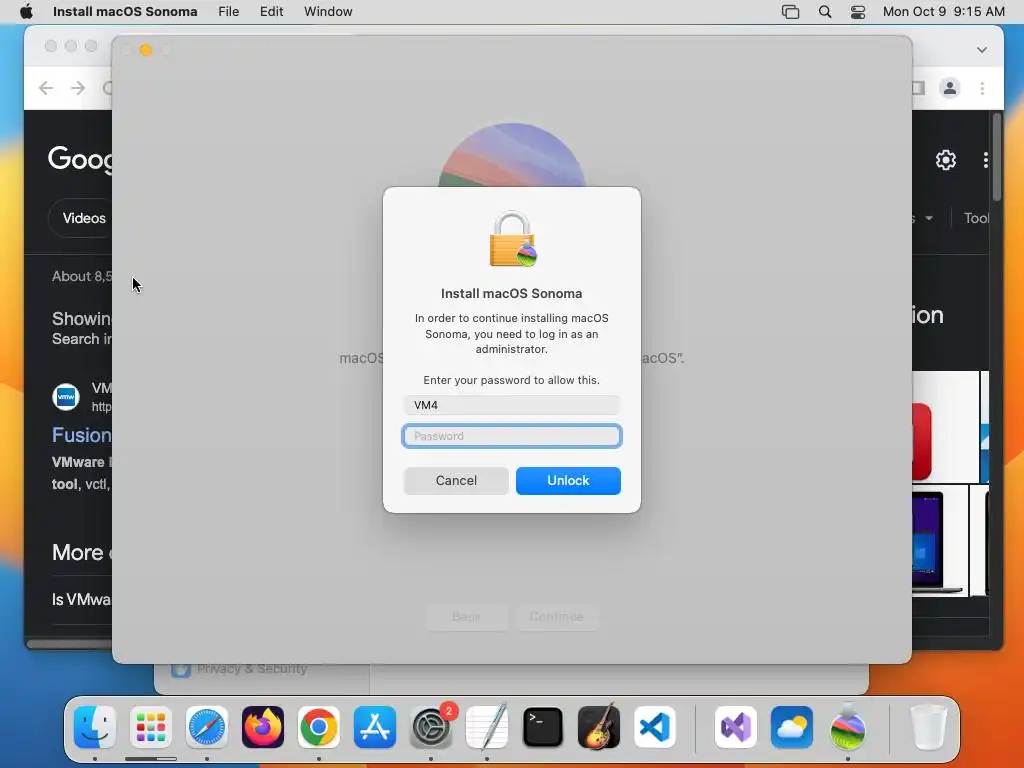
Task: Open the Google apps dots icon
Action: point(985,160)
